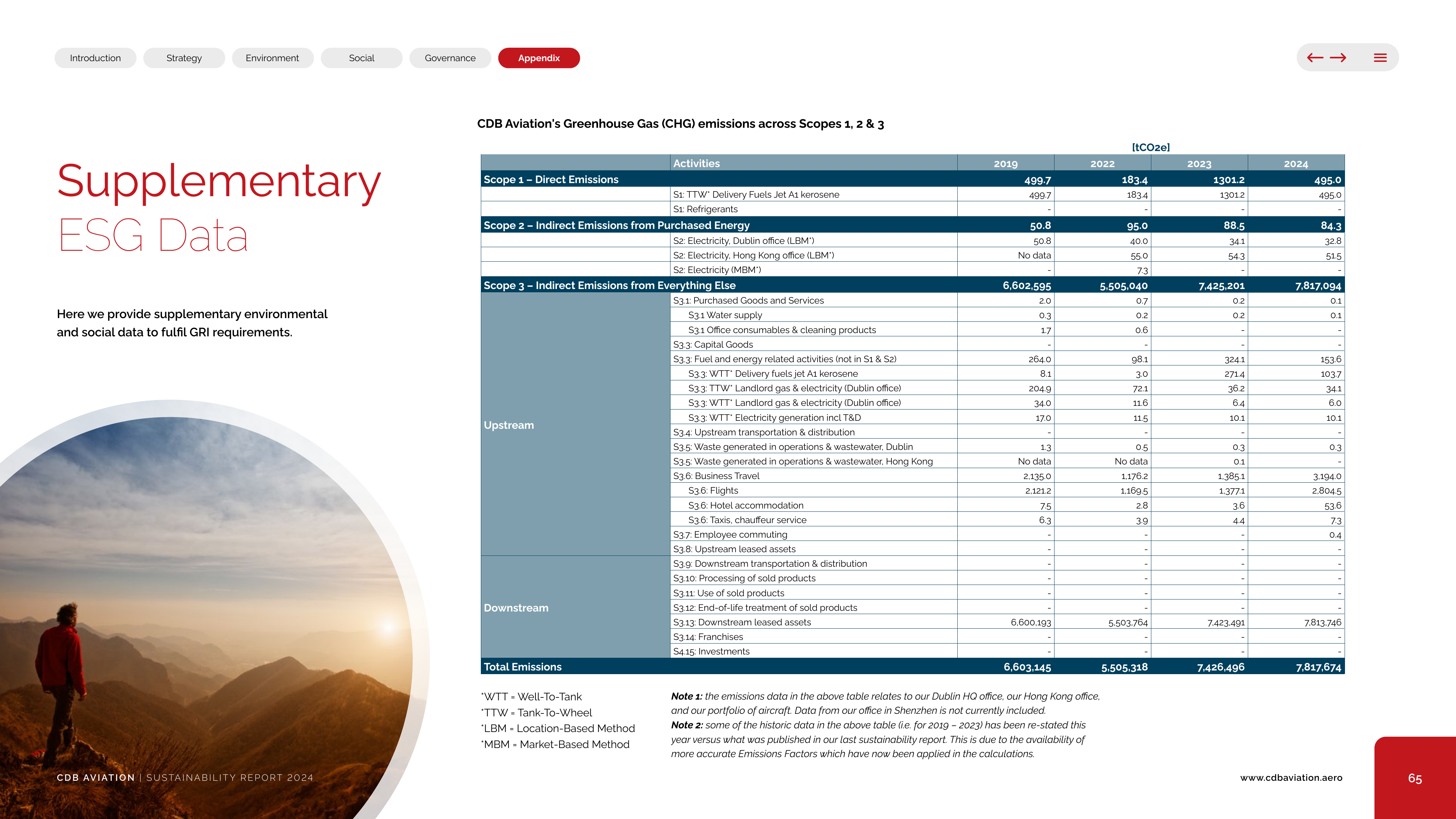This screenshot has height=819, width=1456.
Task: Select the active Appendix tab
Action: [539, 58]
